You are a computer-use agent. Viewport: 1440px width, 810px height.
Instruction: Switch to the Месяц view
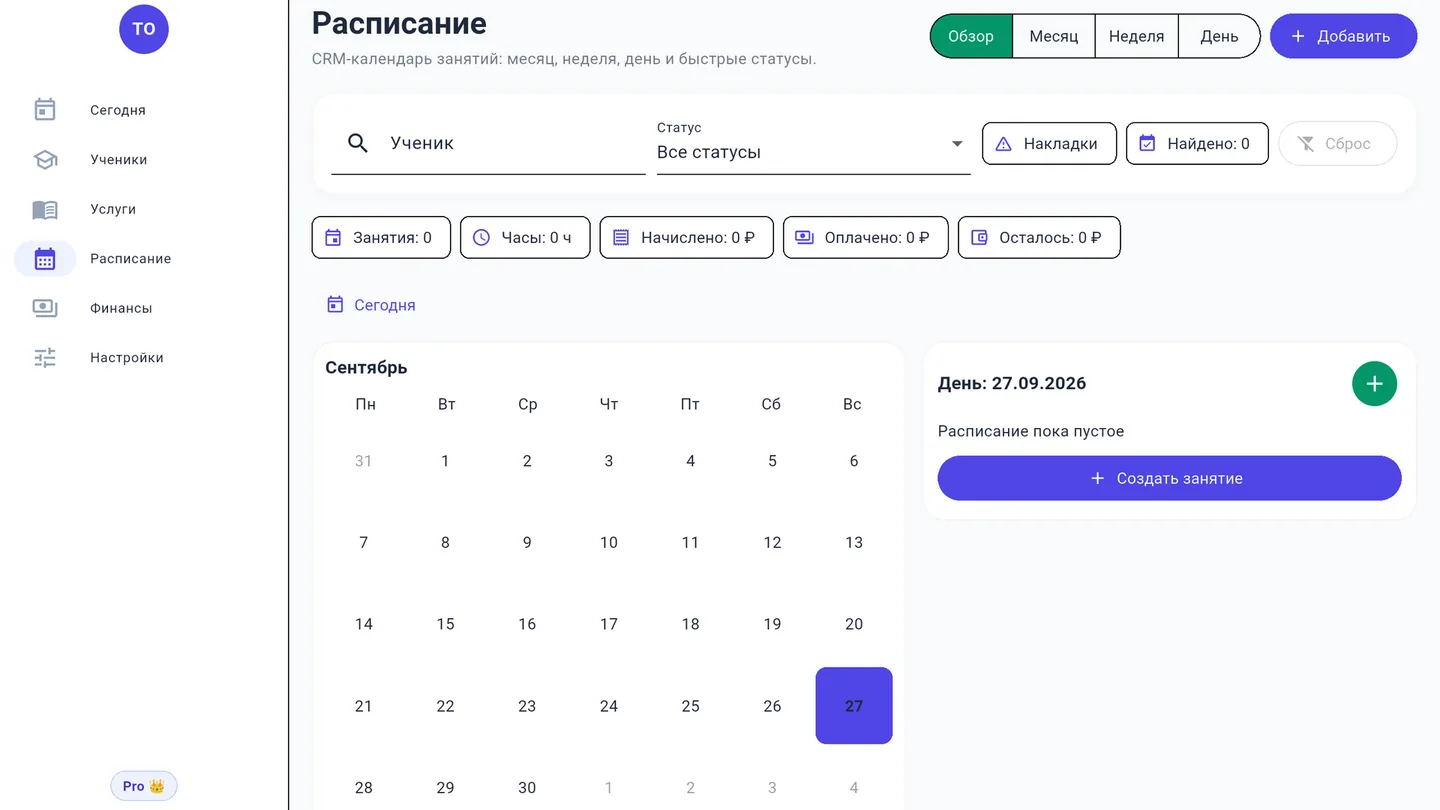[x=1054, y=36]
